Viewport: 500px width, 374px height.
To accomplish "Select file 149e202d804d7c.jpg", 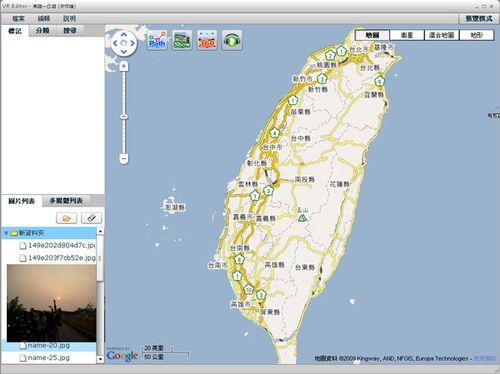I will click(49, 245).
